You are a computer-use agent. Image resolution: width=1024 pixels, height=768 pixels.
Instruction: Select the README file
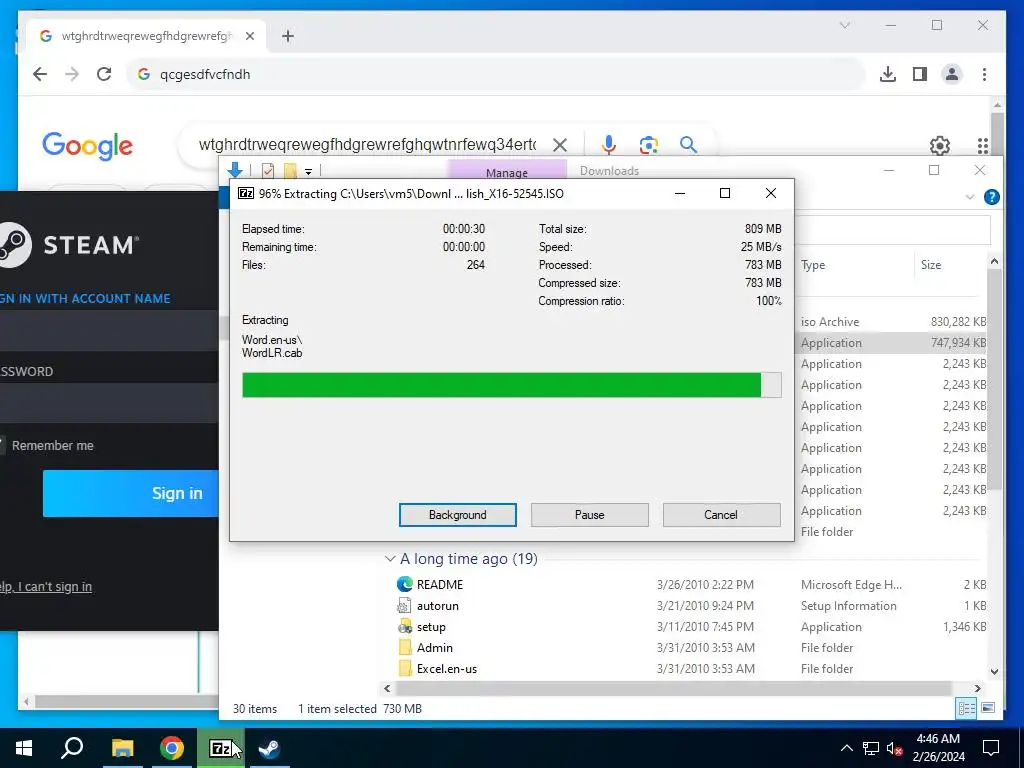[684, 584]
